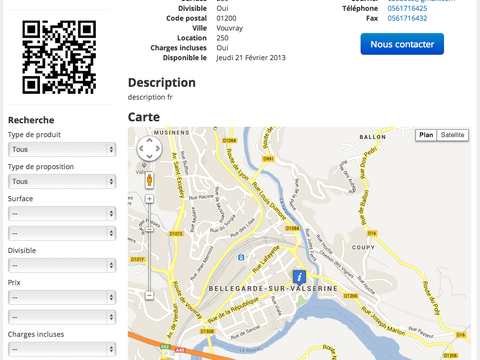This screenshot has width=480, height=360.
Task: Open the Type de produit dropdown
Action: (x=62, y=149)
